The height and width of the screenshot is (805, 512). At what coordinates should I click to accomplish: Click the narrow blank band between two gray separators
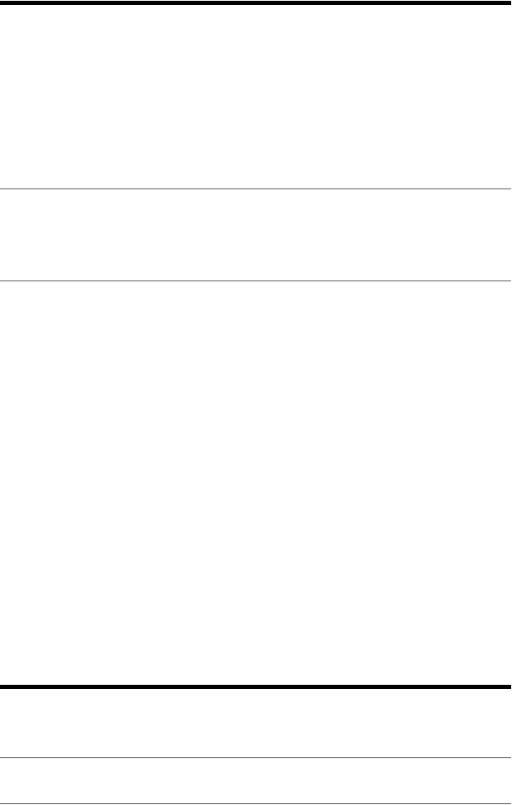pyautogui.click(x=256, y=235)
